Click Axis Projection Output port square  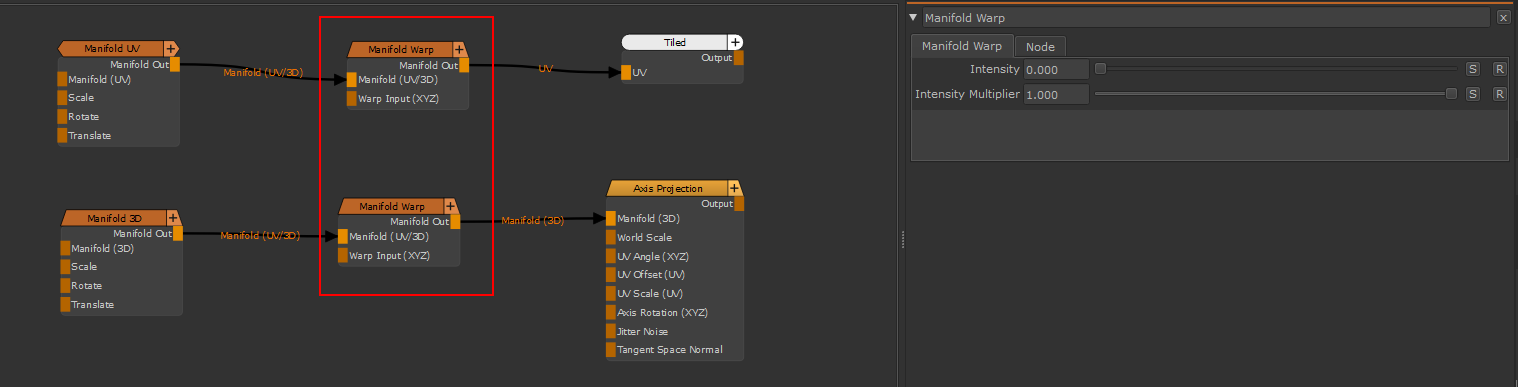click(739, 204)
